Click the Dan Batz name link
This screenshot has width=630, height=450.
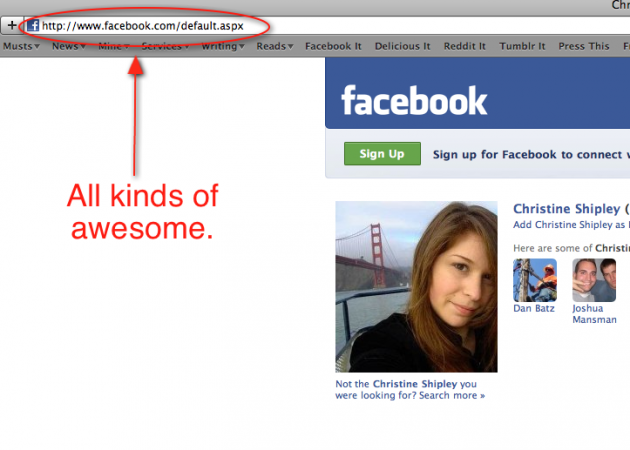point(534,308)
